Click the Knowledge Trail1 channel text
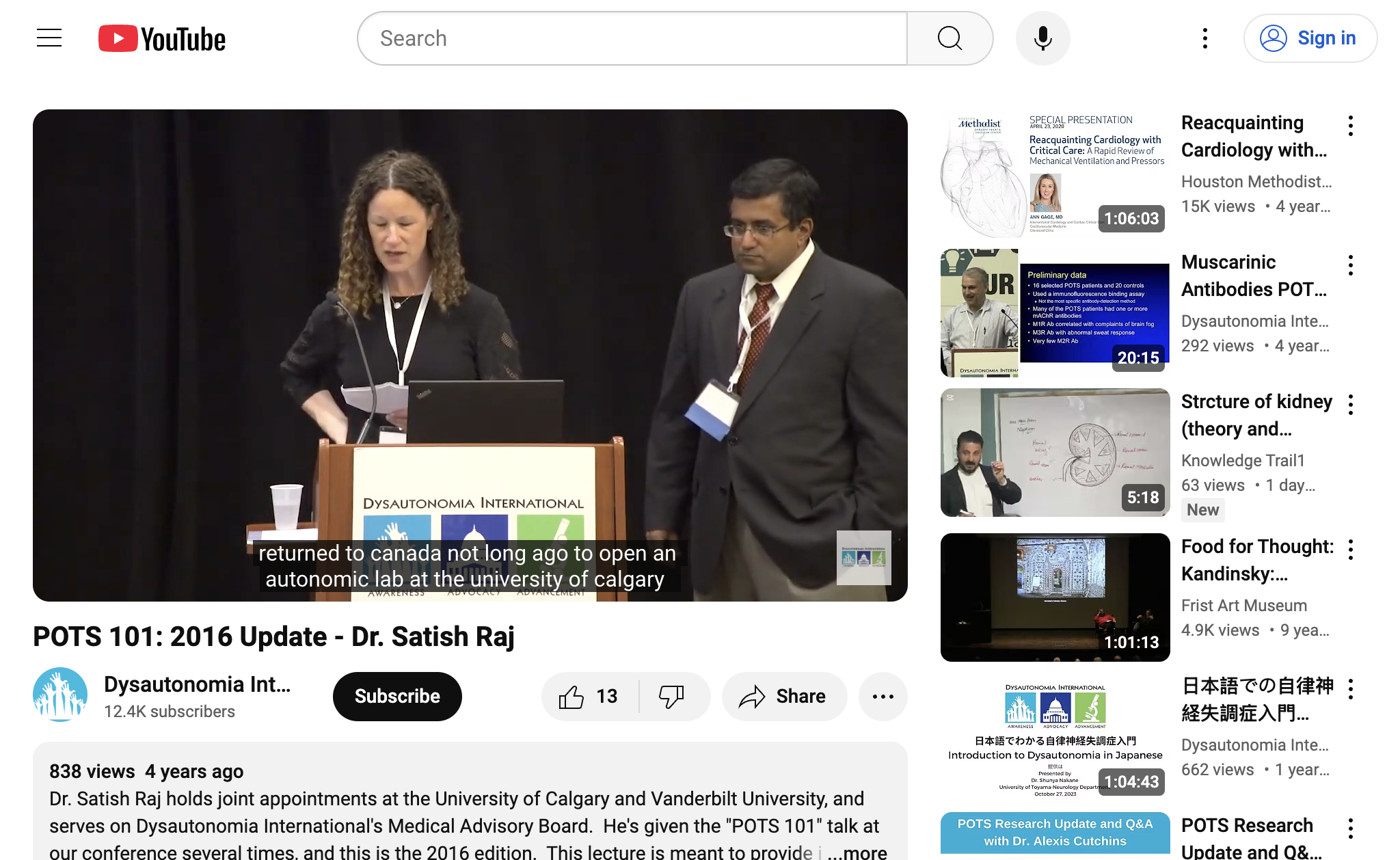1400x860 pixels. pyautogui.click(x=1243, y=461)
